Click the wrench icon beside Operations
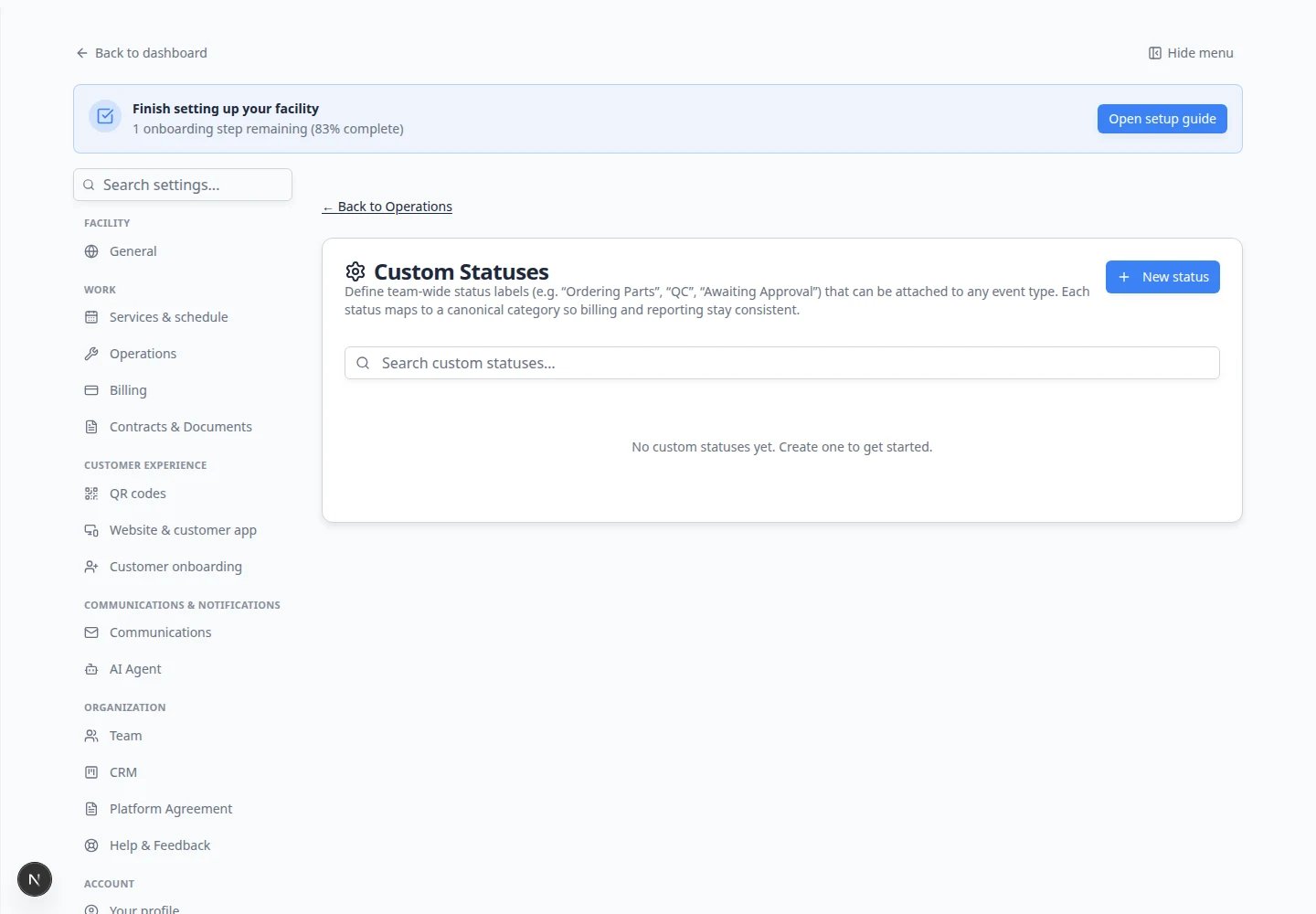Image resolution: width=1316 pixels, height=914 pixels. (91, 354)
